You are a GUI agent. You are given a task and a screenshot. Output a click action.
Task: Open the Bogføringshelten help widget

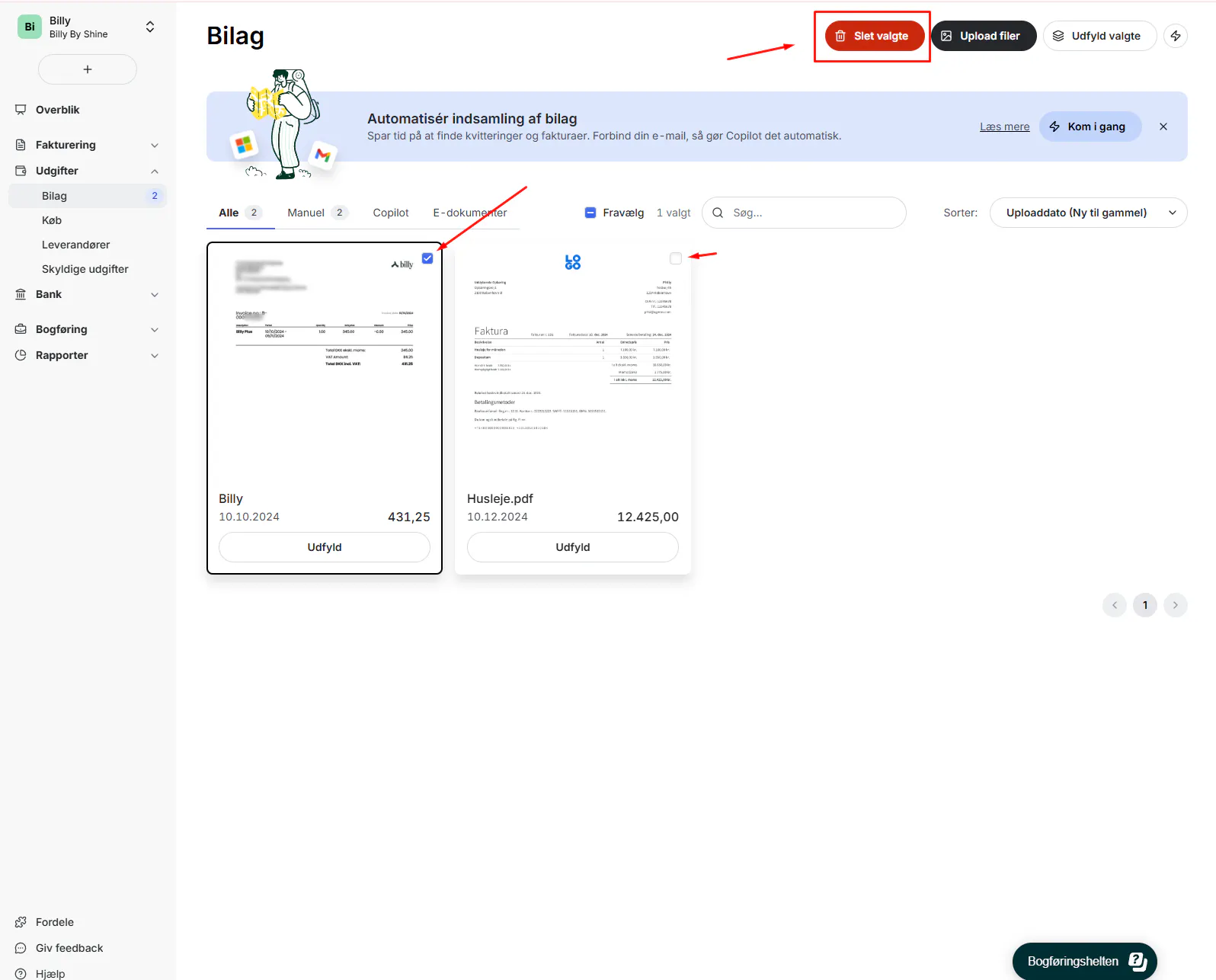(1085, 962)
